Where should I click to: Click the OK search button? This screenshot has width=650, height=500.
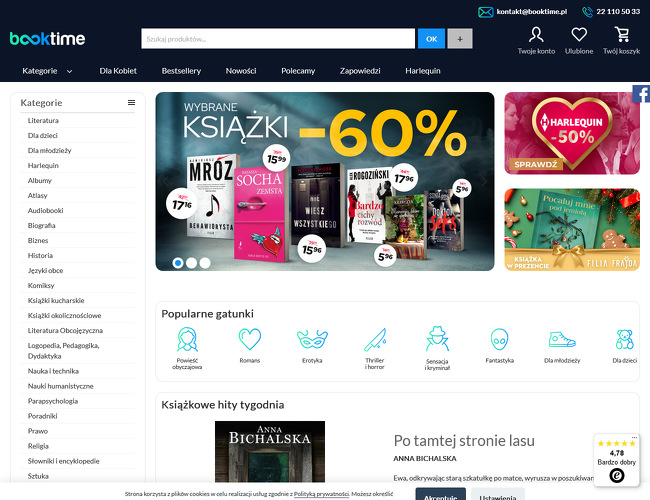(432, 39)
